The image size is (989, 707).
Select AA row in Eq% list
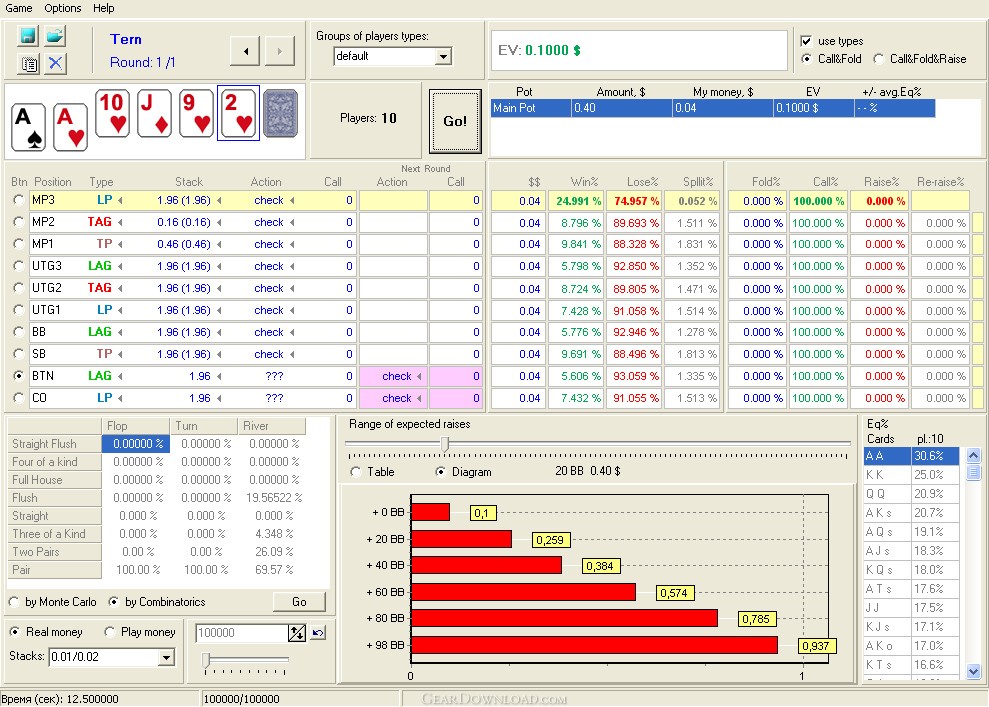click(x=911, y=455)
